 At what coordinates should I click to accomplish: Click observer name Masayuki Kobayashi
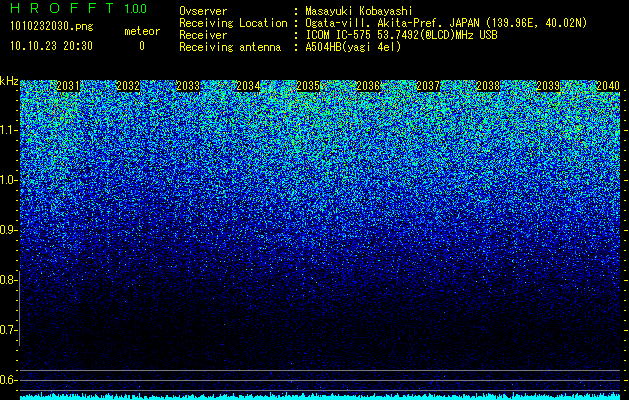[359, 11]
